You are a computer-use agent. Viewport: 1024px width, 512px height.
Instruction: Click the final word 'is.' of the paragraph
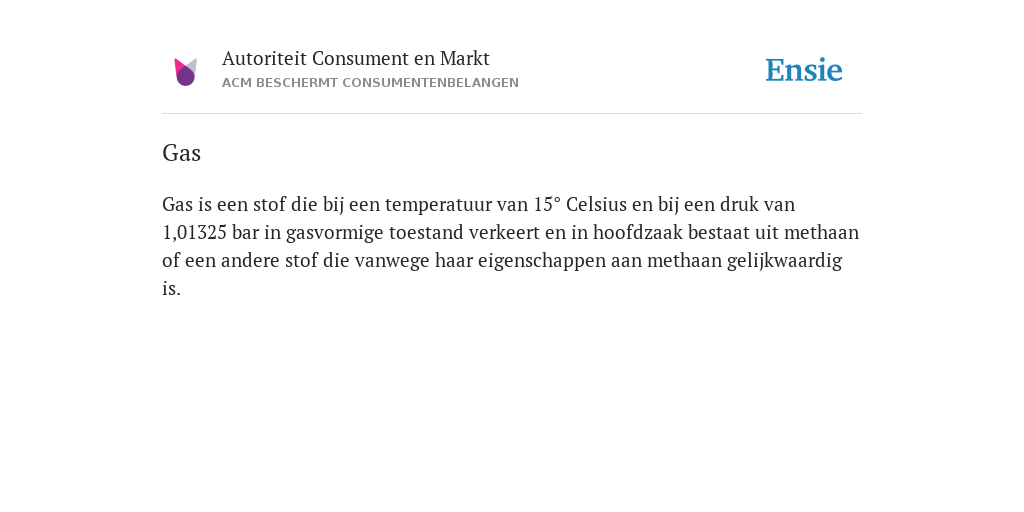coord(171,289)
